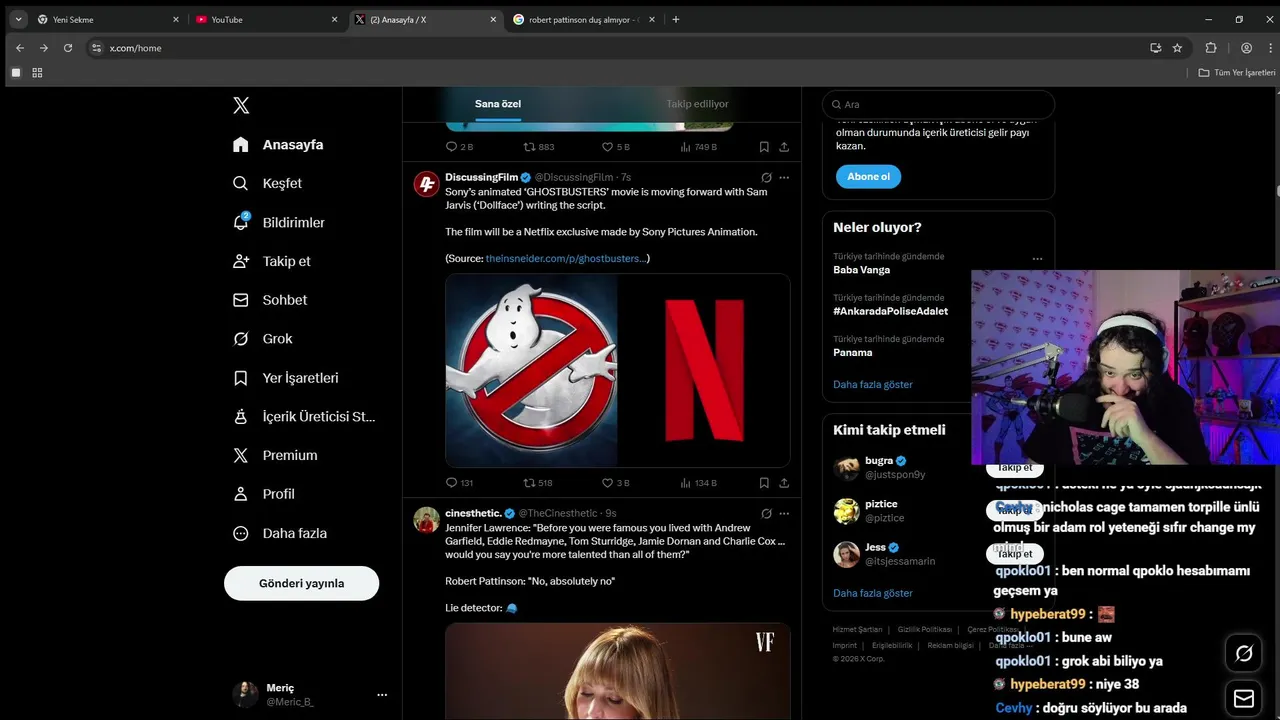This screenshot has height=720, width=1280.
Task: Bookmark page with star icon
Action: [1177, 47]
